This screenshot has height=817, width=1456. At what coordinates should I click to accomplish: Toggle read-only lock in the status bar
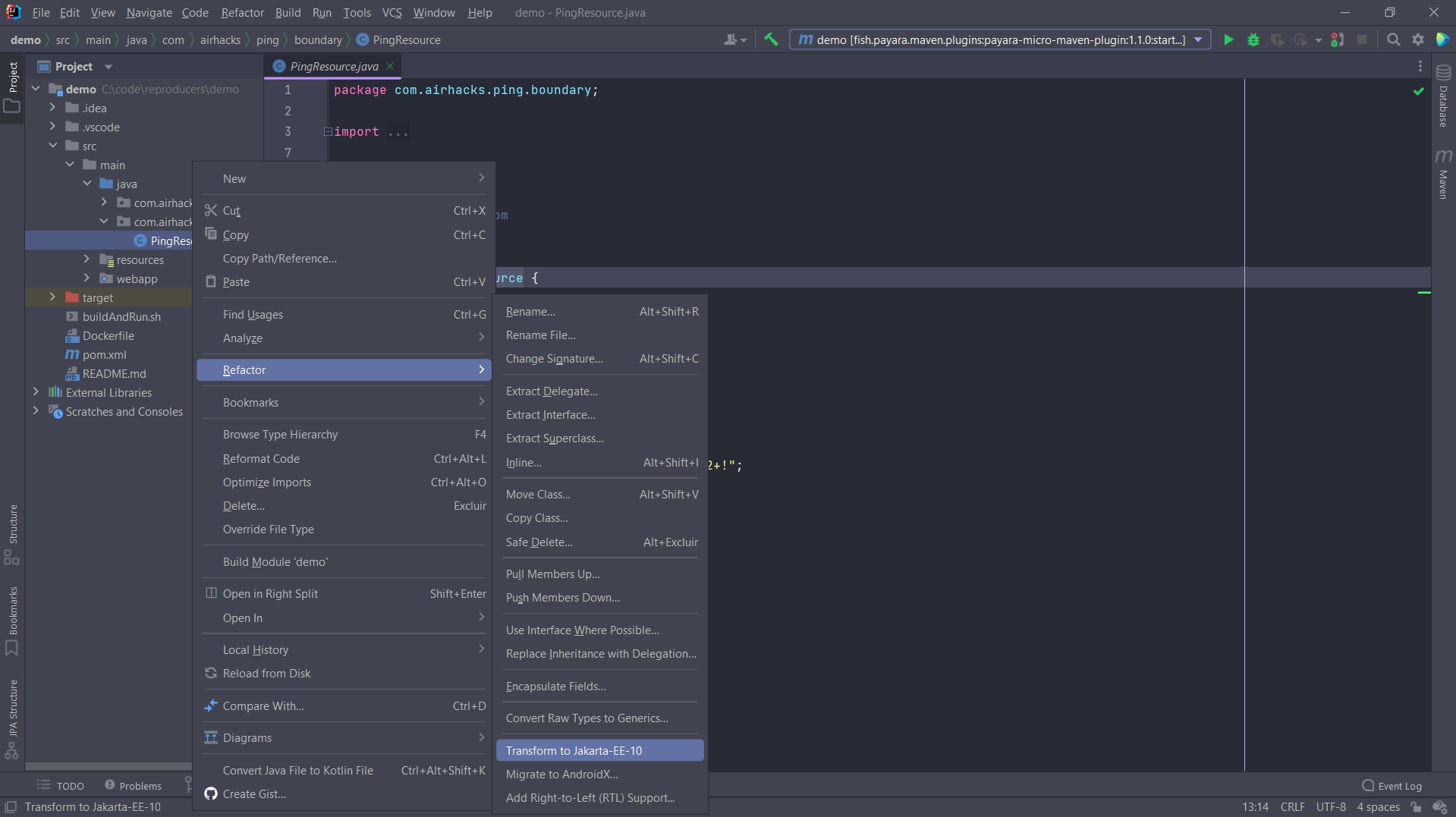point(1417,806)
